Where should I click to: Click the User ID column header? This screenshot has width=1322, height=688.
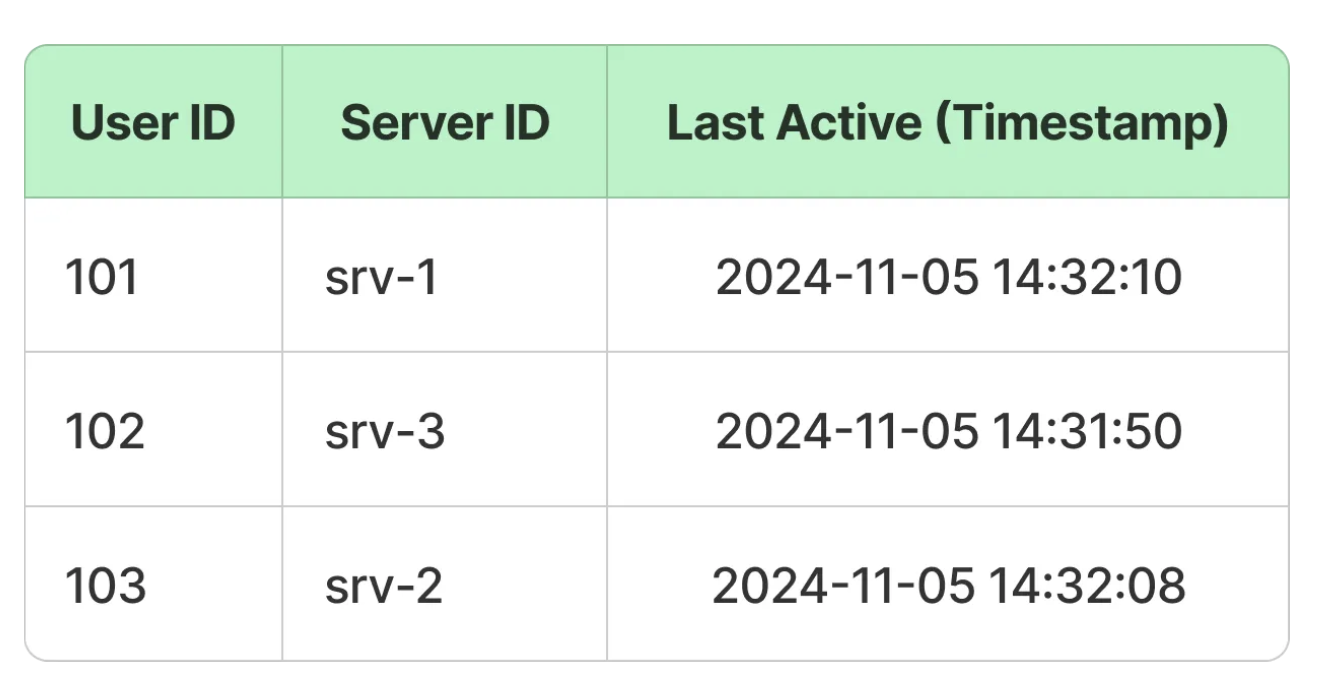coord(153,123)
